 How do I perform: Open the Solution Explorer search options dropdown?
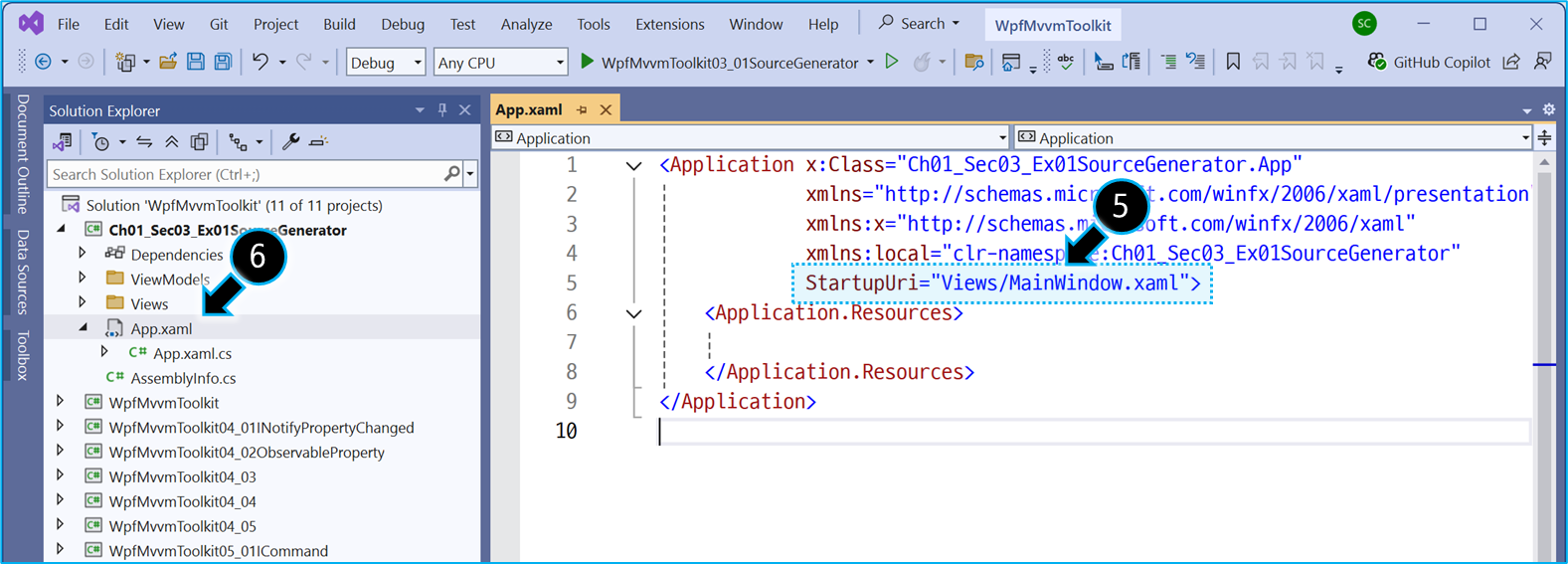tap(470, 174)
